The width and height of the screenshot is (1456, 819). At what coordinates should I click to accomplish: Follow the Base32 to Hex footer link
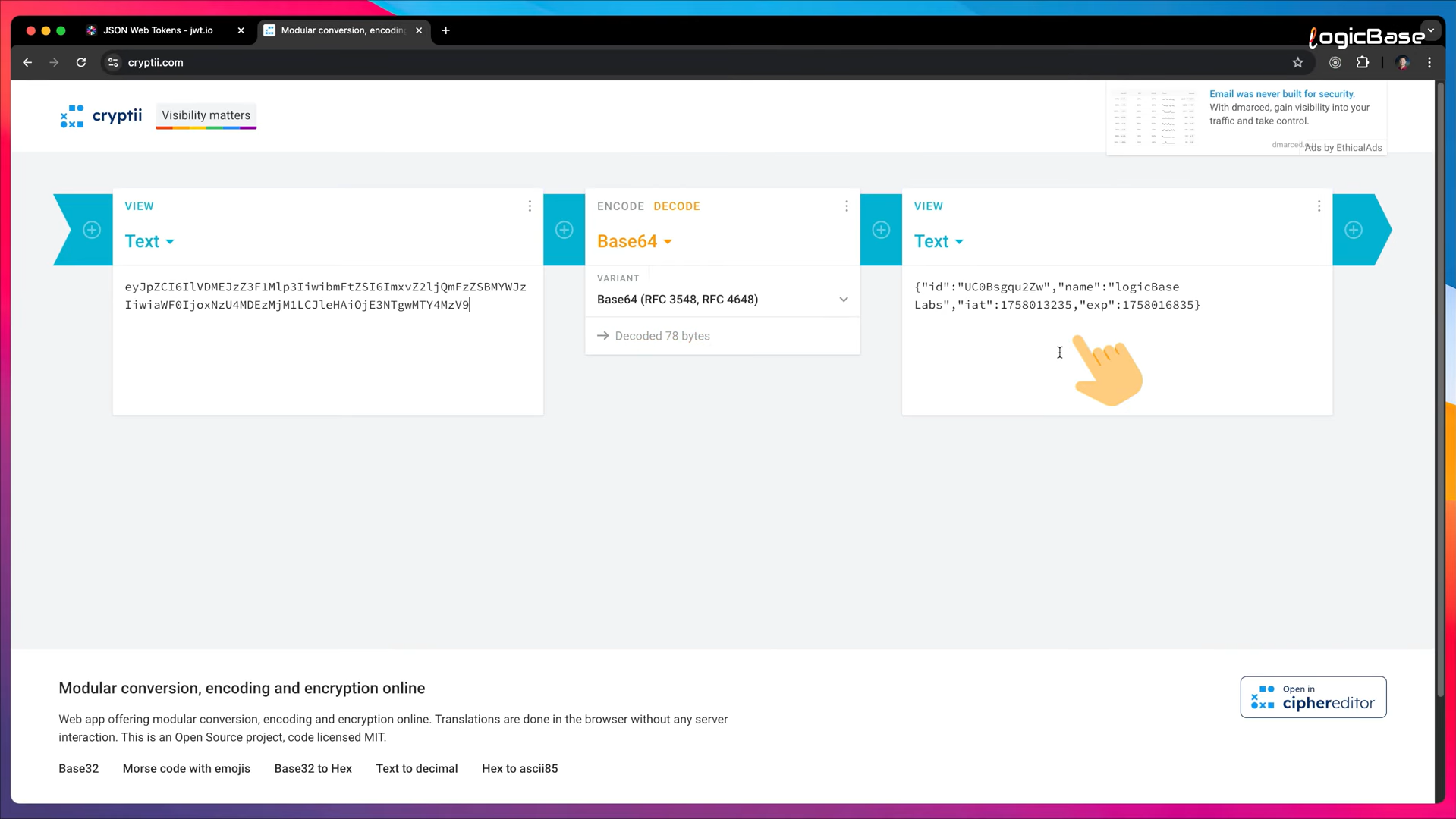[x=313, y=768]
